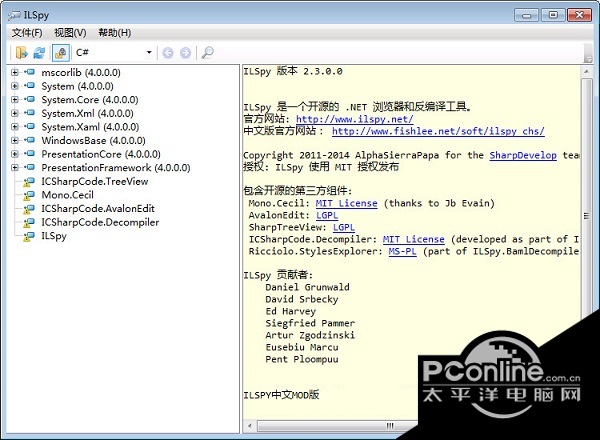Click the System.Core assembly icon
Viewport: 600px width, 440px height.
coord(29,99)
